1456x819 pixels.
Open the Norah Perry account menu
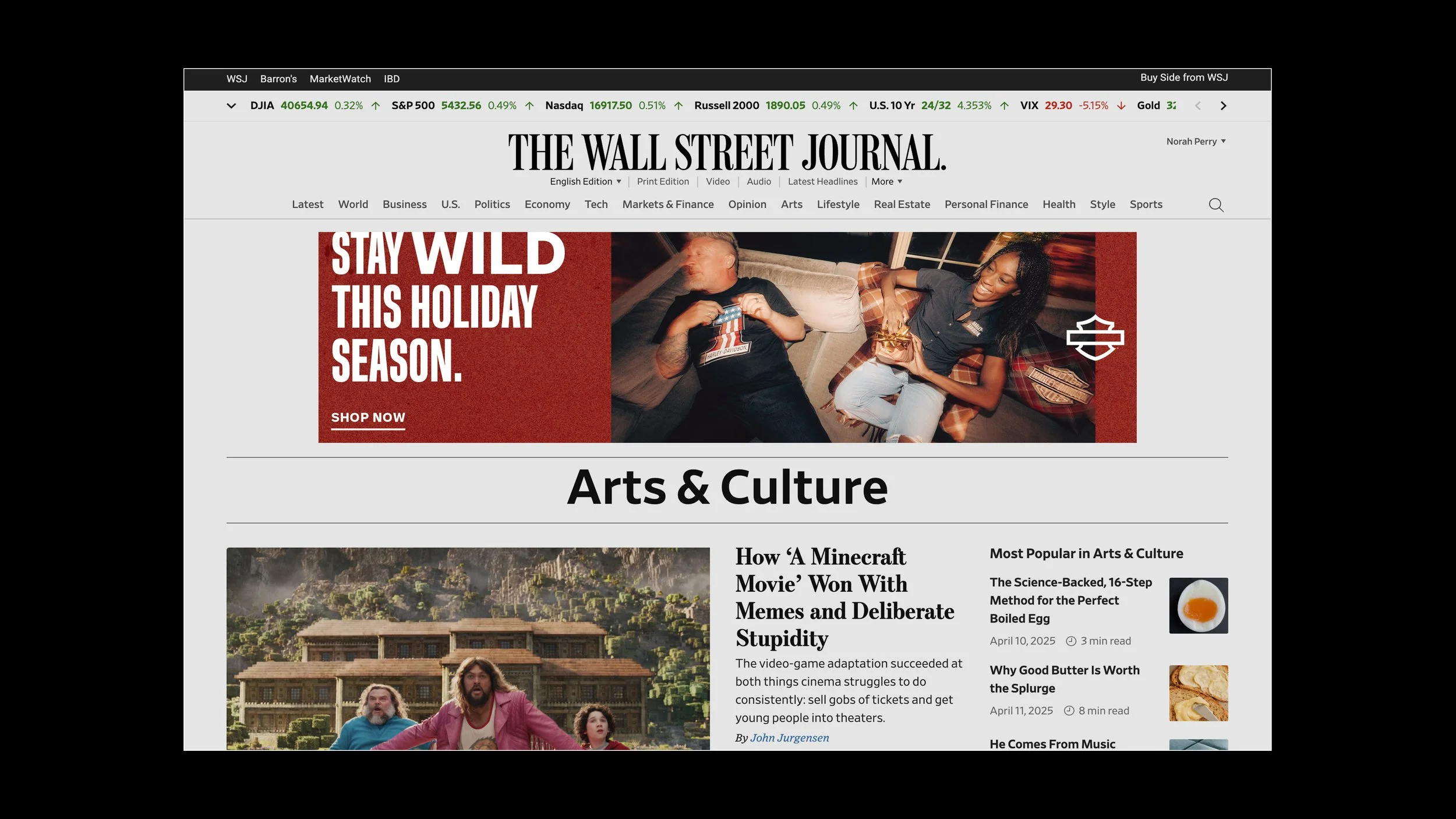(x=1196, y=142)
